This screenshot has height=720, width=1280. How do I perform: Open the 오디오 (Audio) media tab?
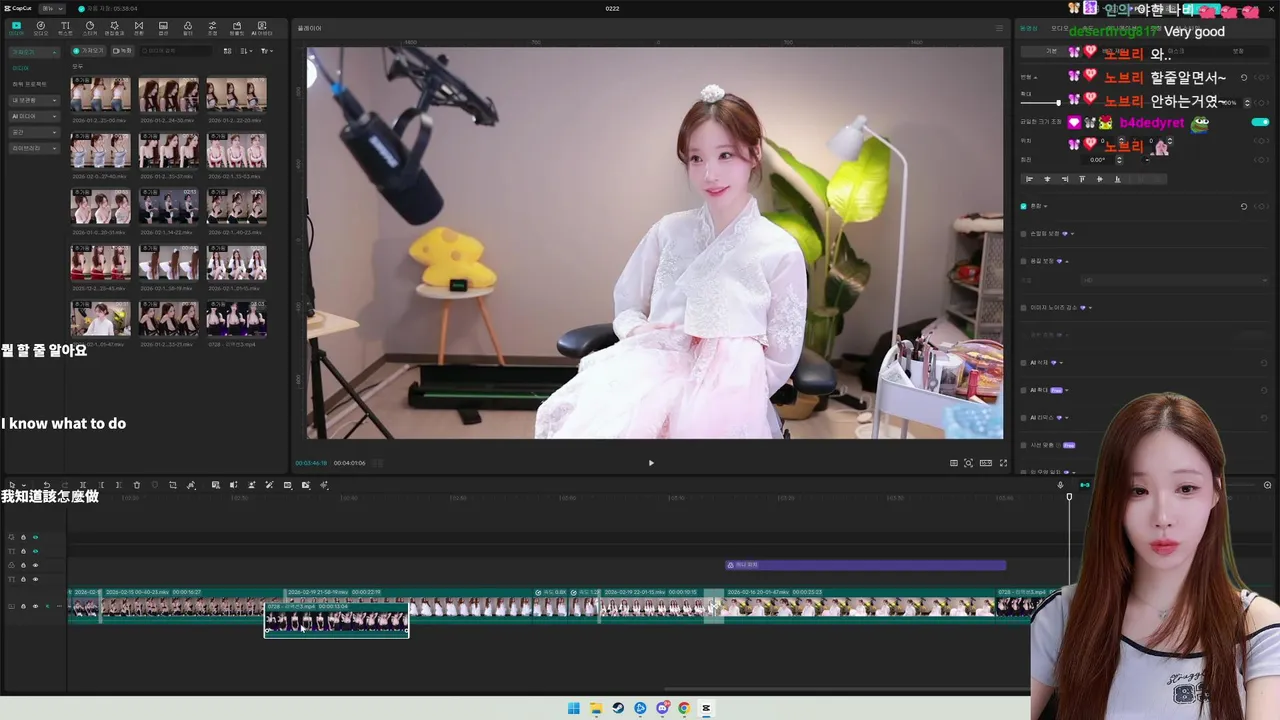[x=41, y=28]
